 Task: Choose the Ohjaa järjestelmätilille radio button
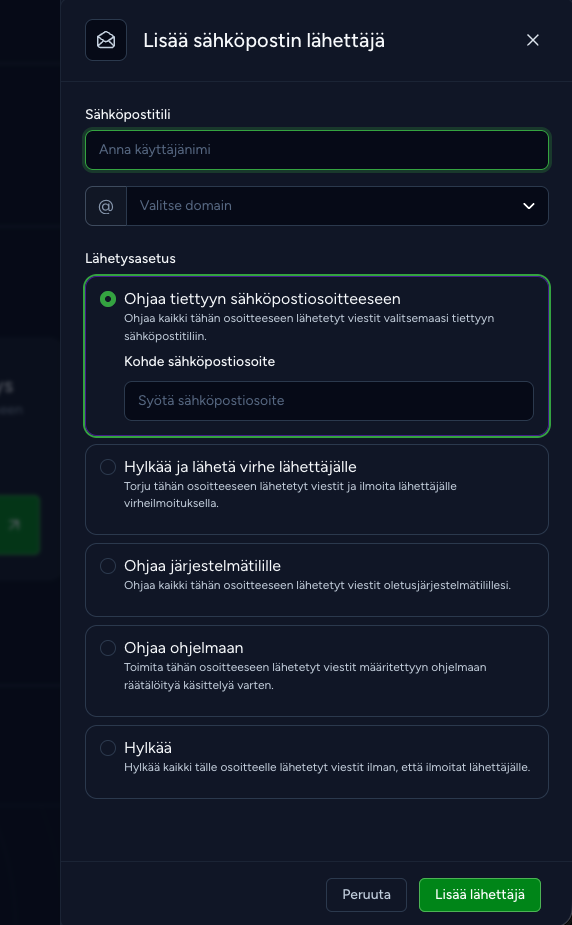[x=108, y=566]
